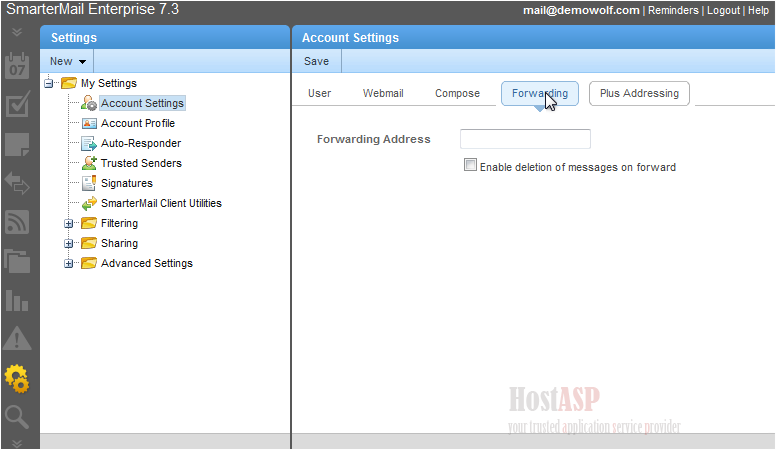Click the bottom chevrons in sidebar
776x450 pixels.
pos(17,443)
